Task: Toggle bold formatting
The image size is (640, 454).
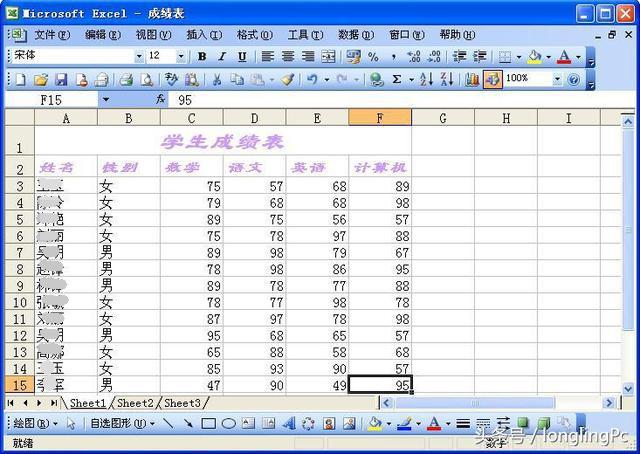Action: [x=202, y=56]
